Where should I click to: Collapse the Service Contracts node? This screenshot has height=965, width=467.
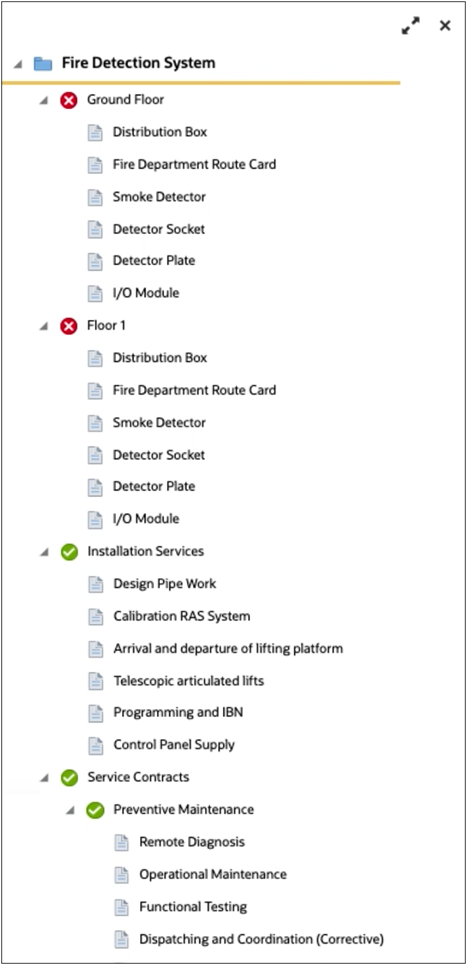pyautogui.click(x=43, y=778)
